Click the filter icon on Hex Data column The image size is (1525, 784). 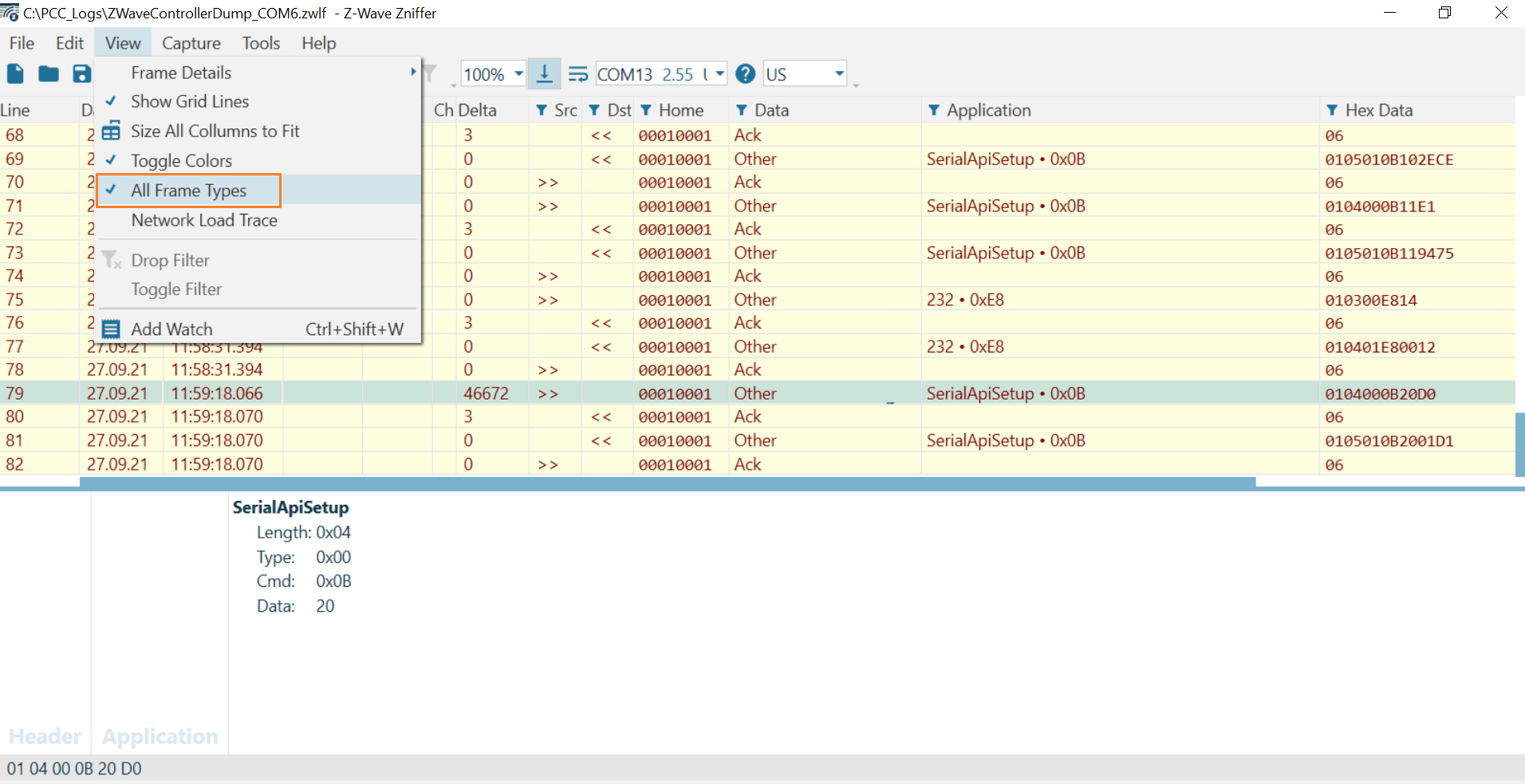(1330, 109)
